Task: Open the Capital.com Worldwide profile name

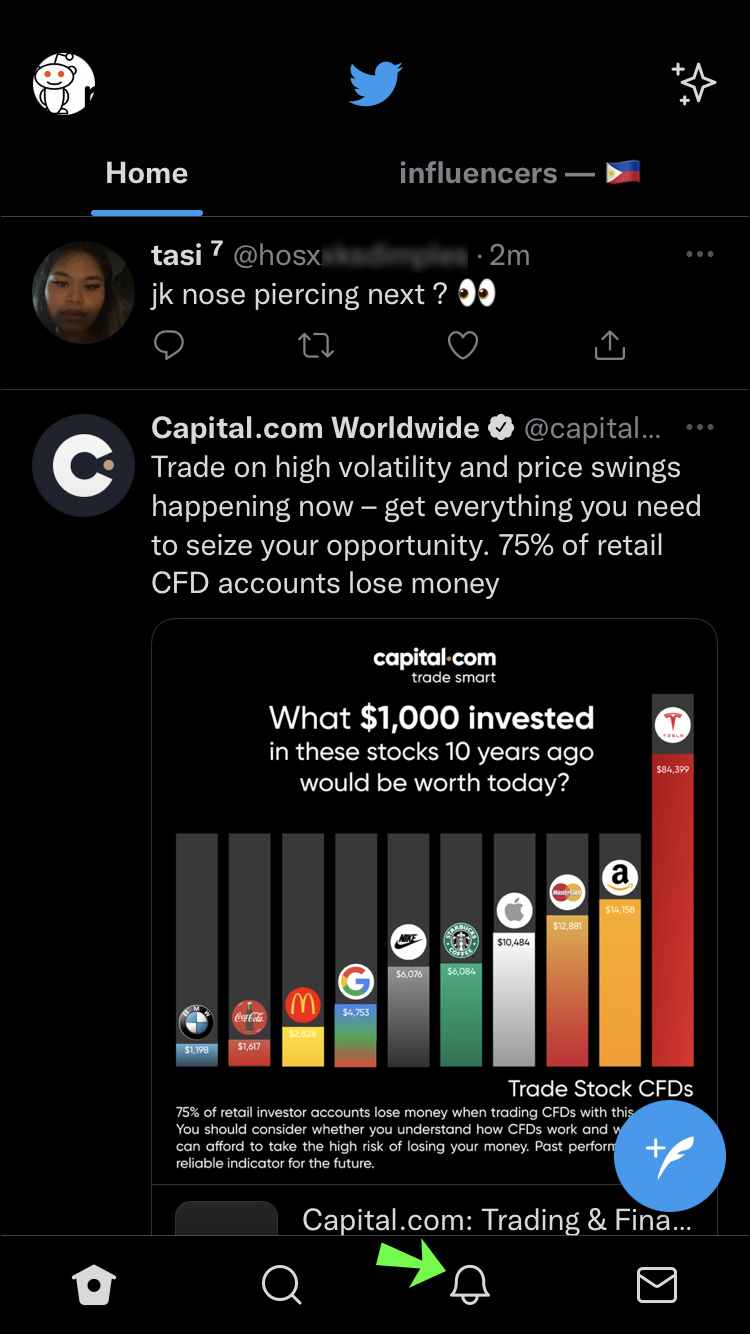Action: click(315, 428)
